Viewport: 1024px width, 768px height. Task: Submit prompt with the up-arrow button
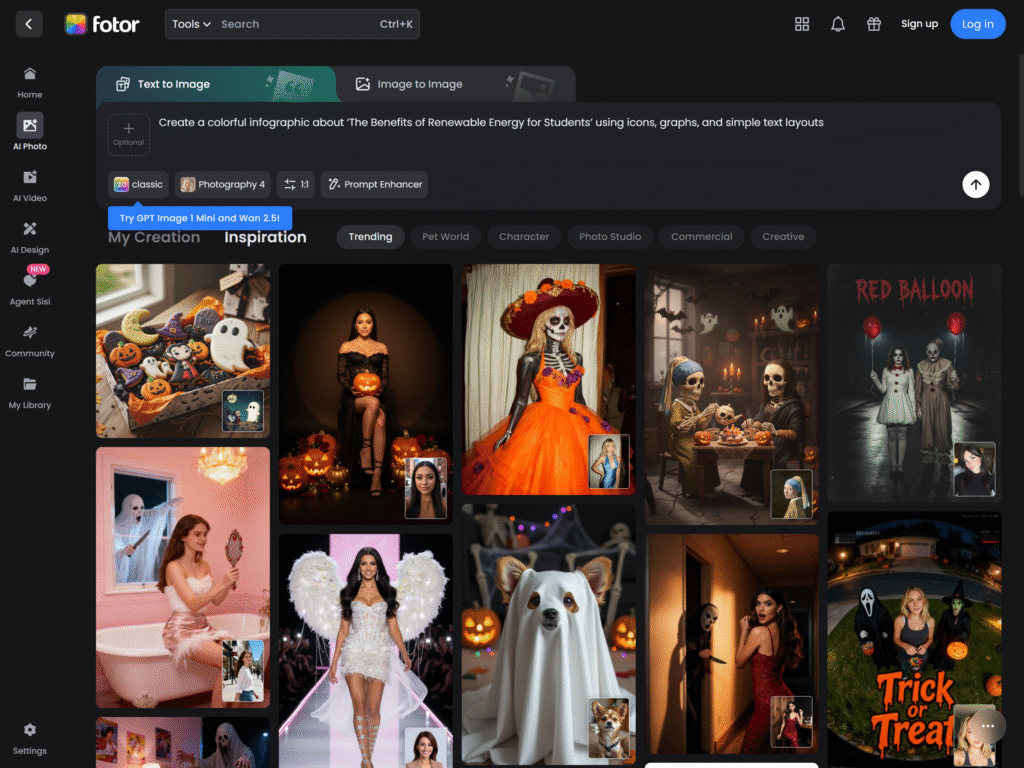point(975,184)
